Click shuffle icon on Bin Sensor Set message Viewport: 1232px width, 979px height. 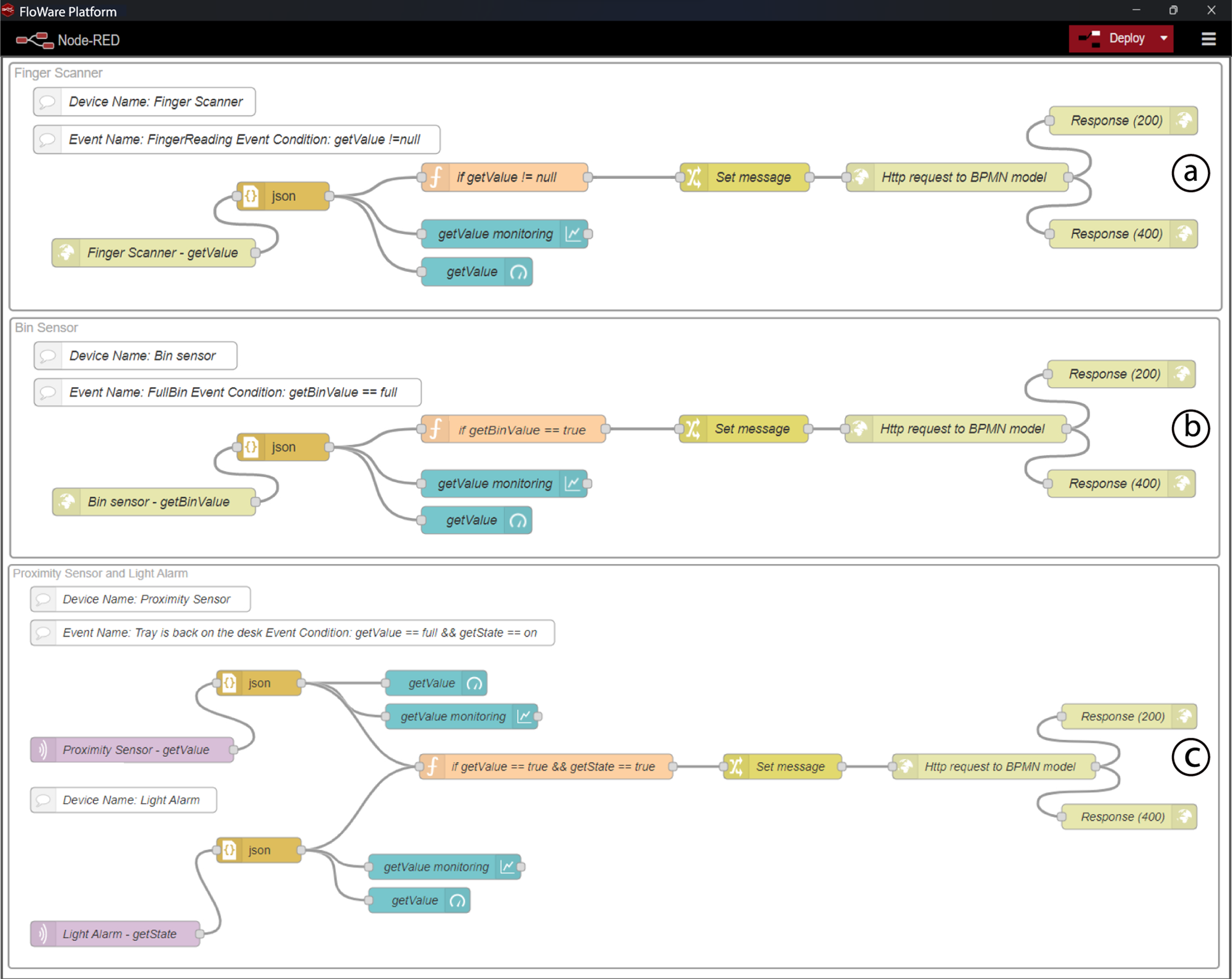(x=692, y=429)
